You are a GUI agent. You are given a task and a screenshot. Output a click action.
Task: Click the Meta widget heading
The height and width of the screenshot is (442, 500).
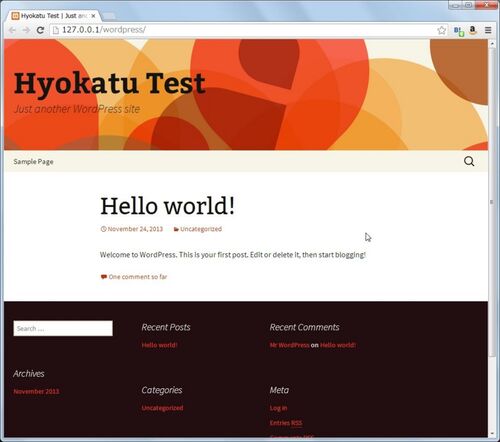279,390
